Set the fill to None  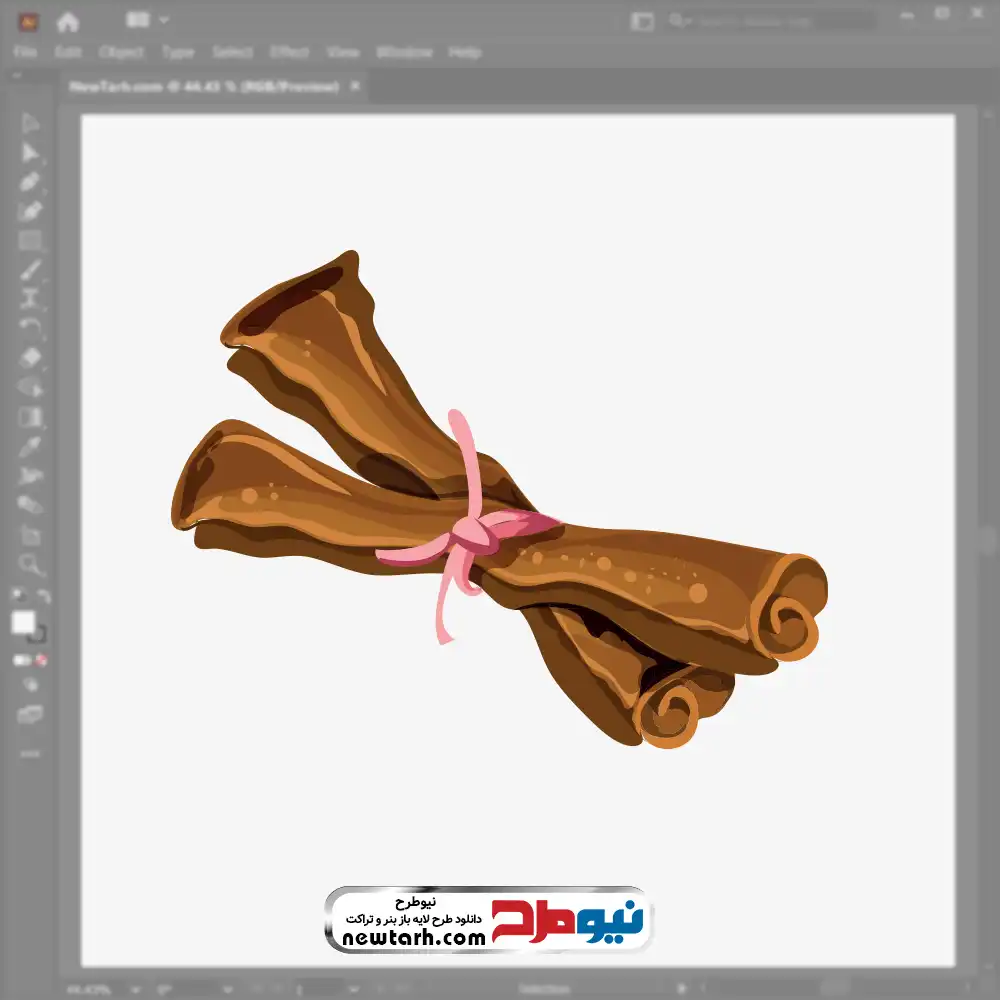click(x=42, y=660)
